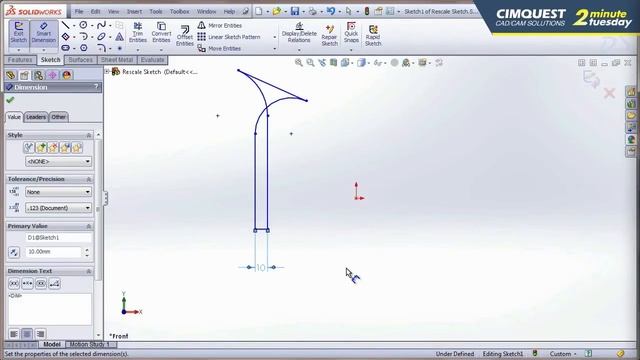This screenshot has height=360, width=640.
Task: Toggle Add Parenthesis in Dimension Text
Action: [14, 283]
